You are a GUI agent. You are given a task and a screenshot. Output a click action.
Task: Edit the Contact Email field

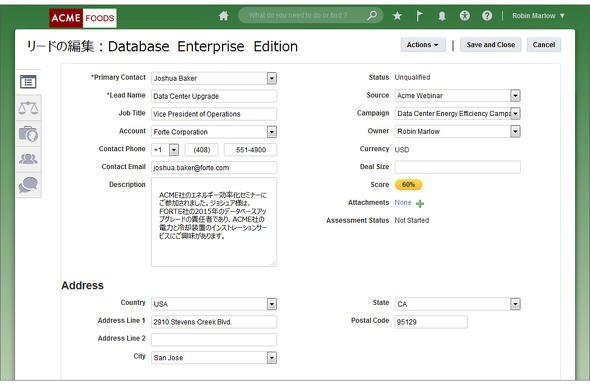tap(214, 167)
